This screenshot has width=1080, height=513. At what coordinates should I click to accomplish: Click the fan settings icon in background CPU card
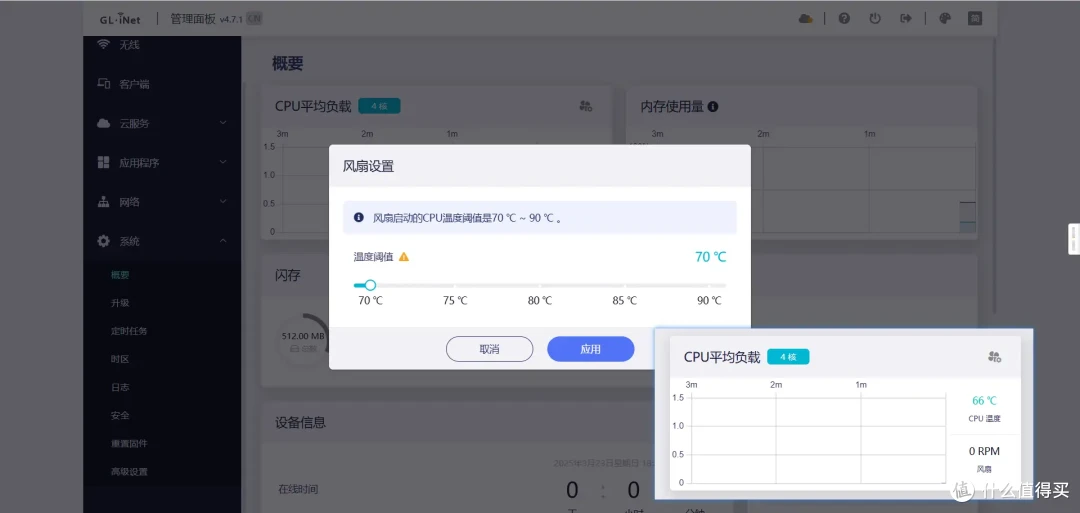coord(586,106)
